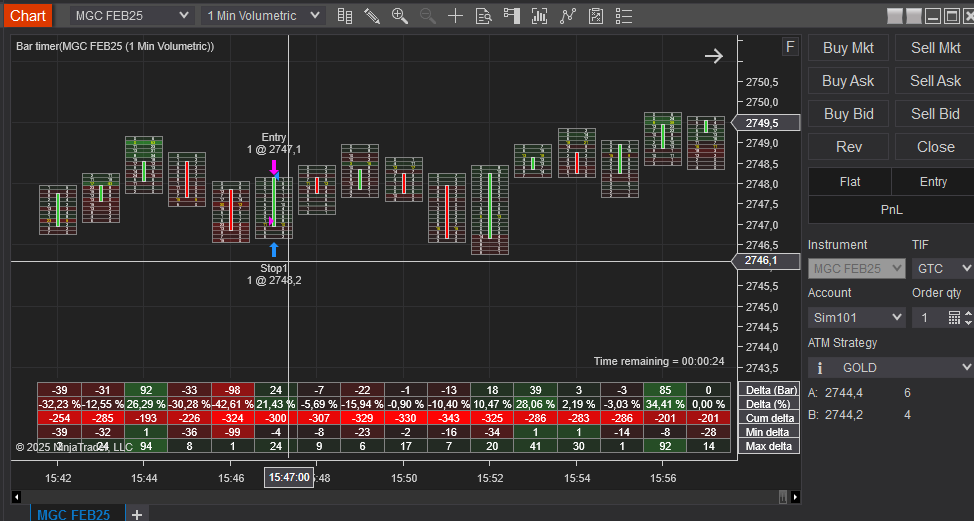Click the Delta (Bar) row label
This screenshot has height=521, width=974.
[x=769, y=390]
